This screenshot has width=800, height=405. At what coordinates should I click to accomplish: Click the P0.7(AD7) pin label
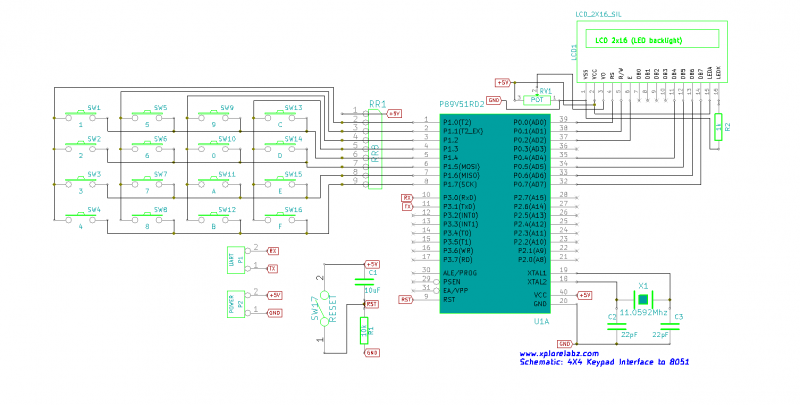point(530,184)
